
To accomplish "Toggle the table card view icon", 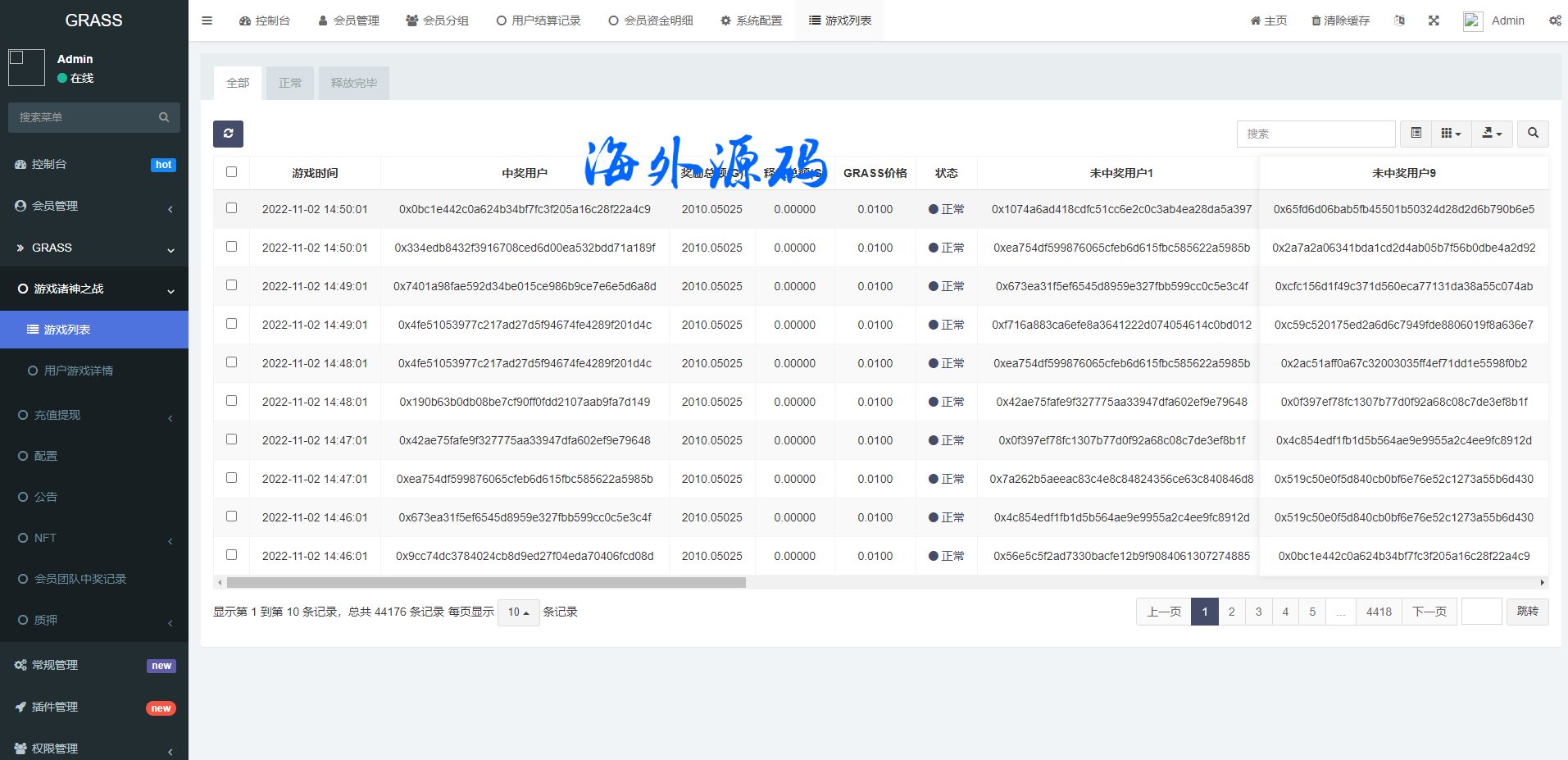I will pos(1416,134).
